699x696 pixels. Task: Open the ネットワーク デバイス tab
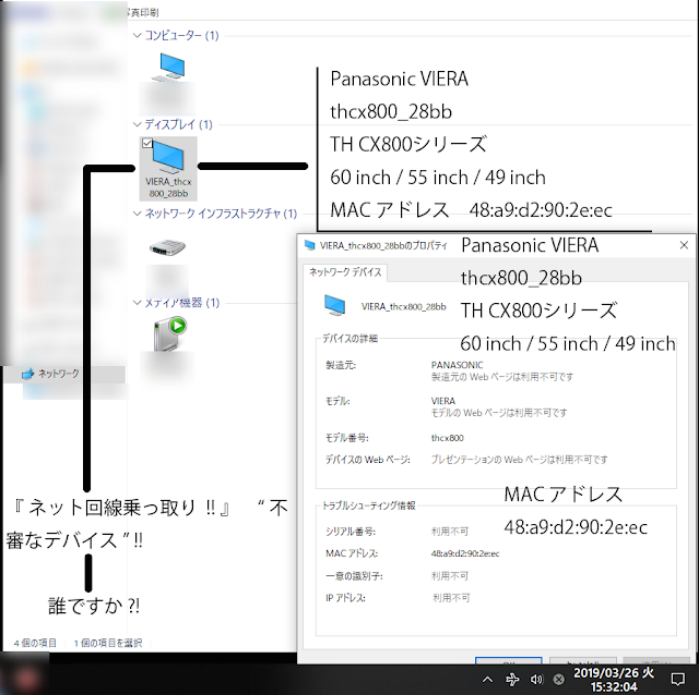pos(345,272)
